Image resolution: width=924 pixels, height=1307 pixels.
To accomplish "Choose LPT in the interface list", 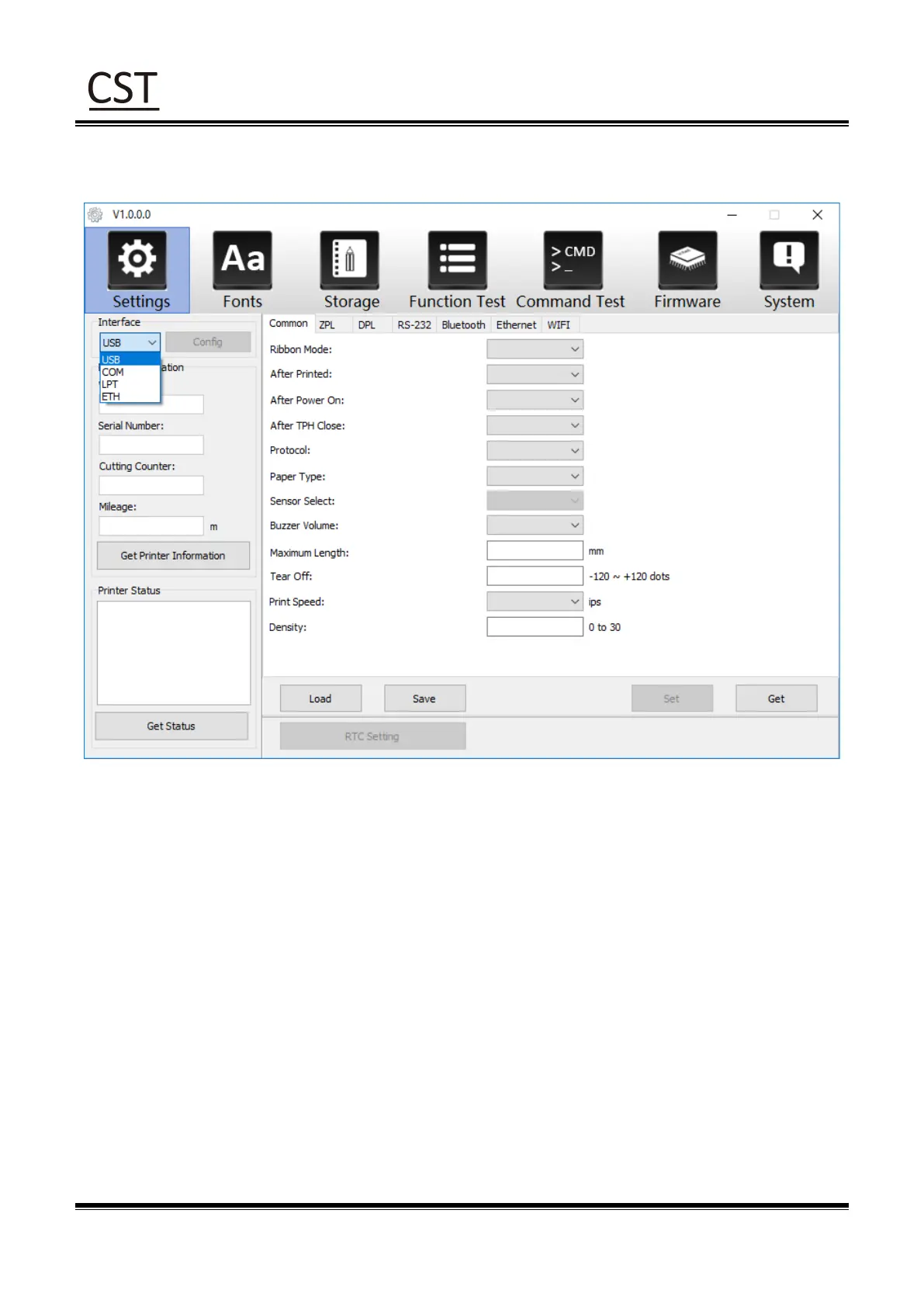I will (x=130, y=384).
